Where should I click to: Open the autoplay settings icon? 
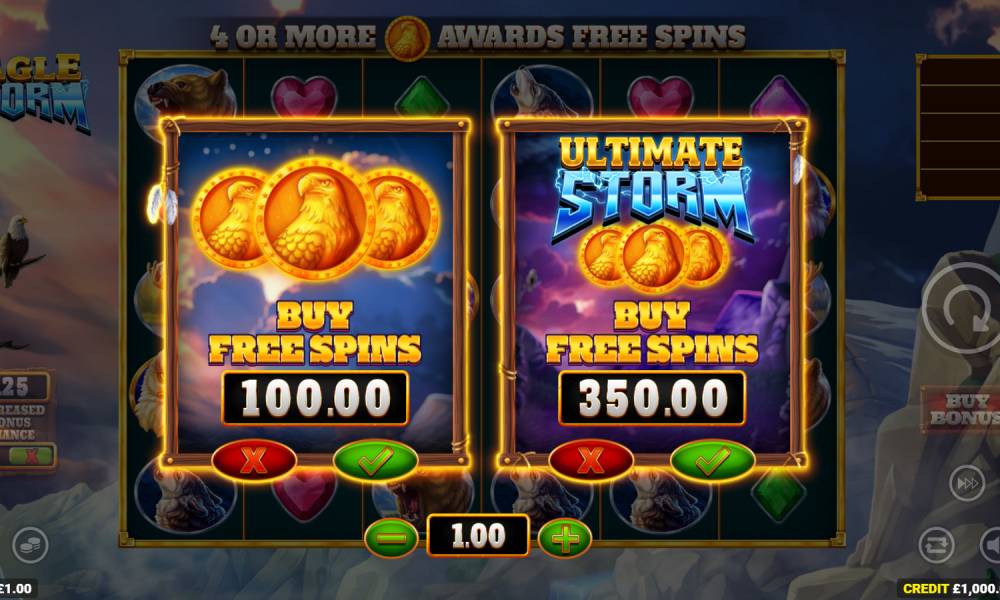pyautogui.click(x=936, y=546)
